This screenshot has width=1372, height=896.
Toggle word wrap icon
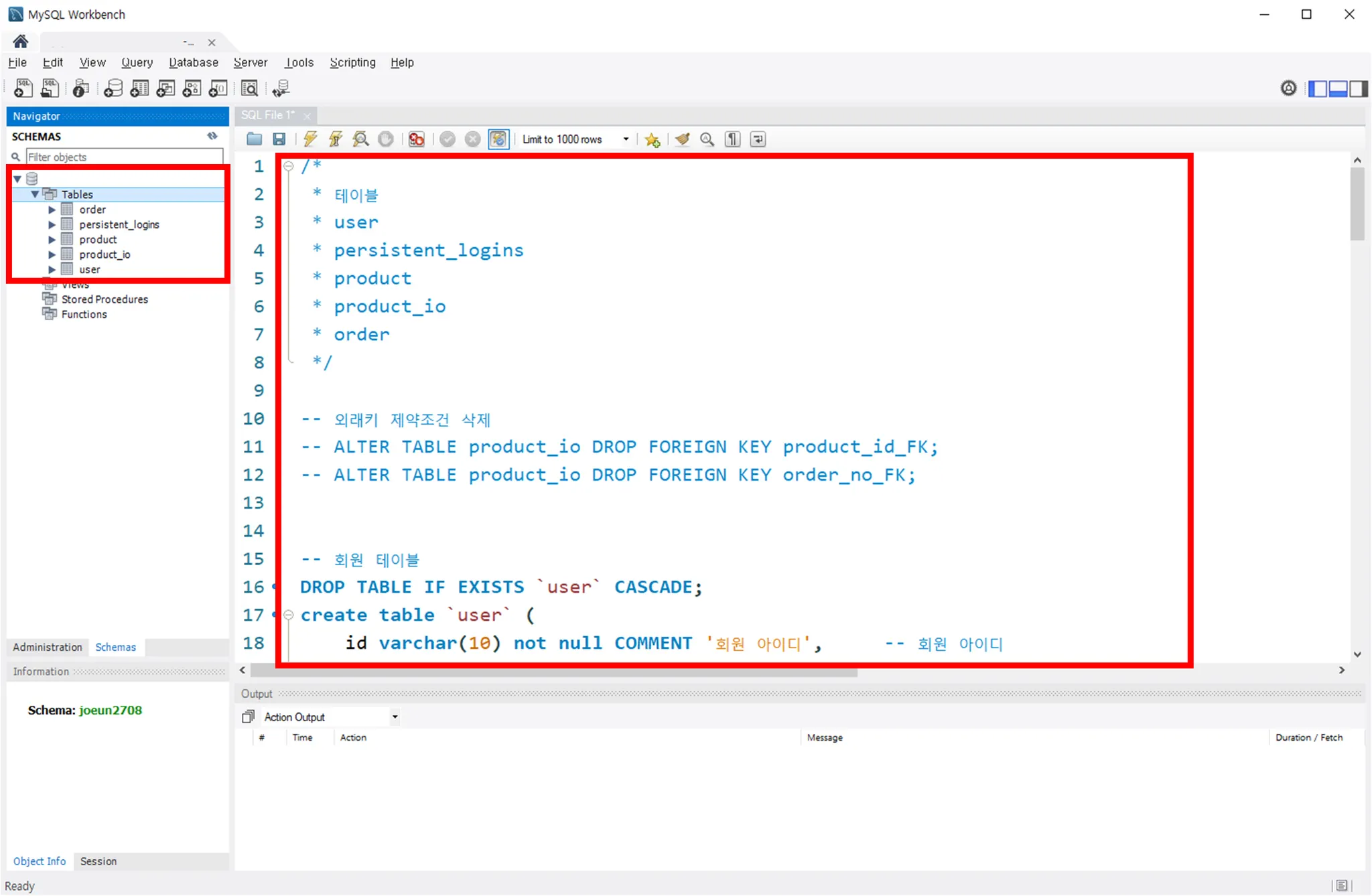tap(758, 139)
